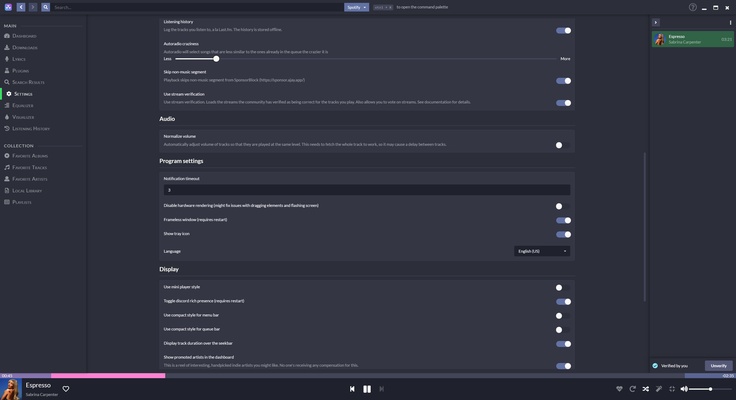The image size is (736, 400).
Task: Skip to the previous track
Action: 352,389
